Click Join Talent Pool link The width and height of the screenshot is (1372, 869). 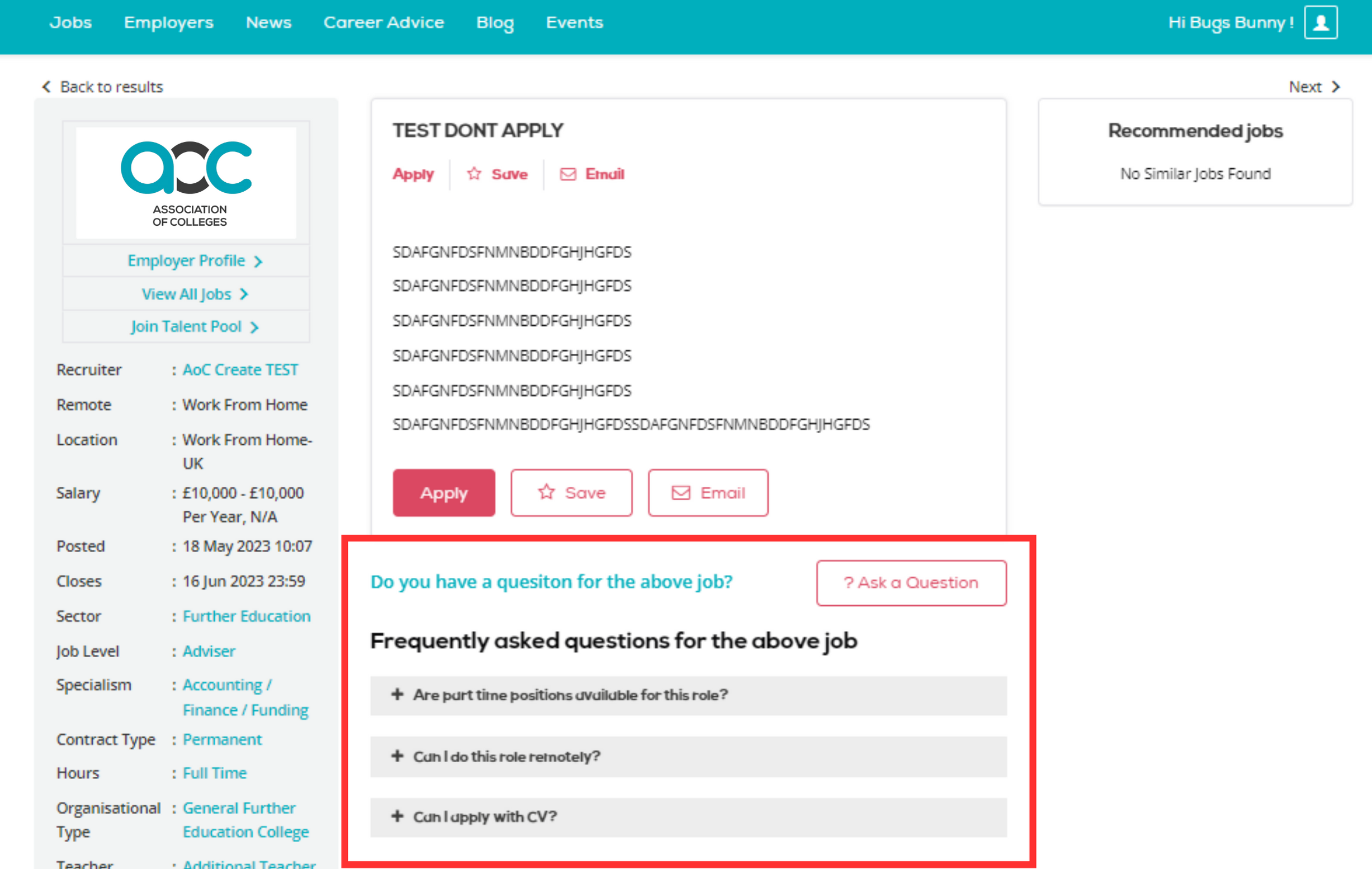[x=195, y=327]
